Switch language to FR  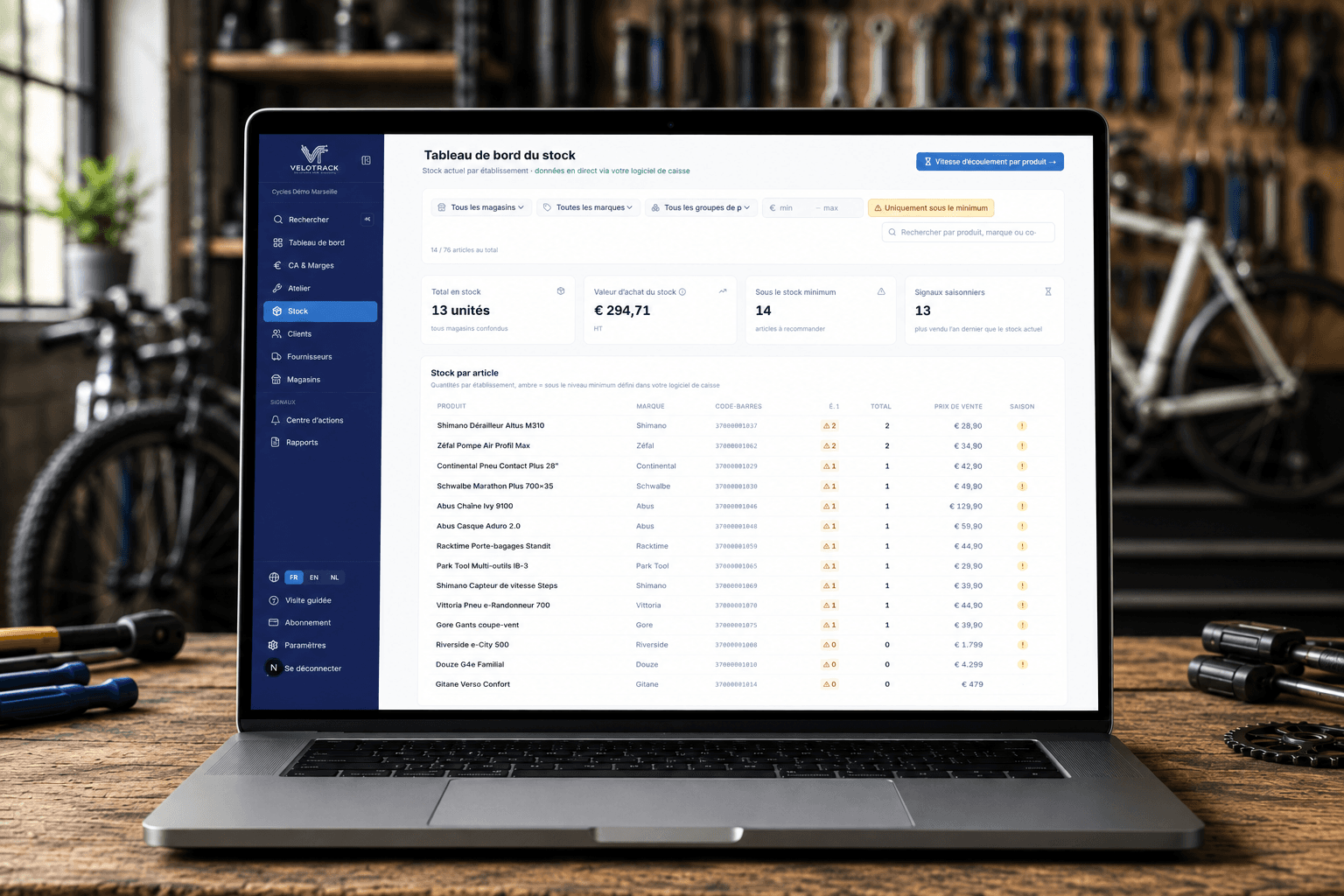point(294,577)
